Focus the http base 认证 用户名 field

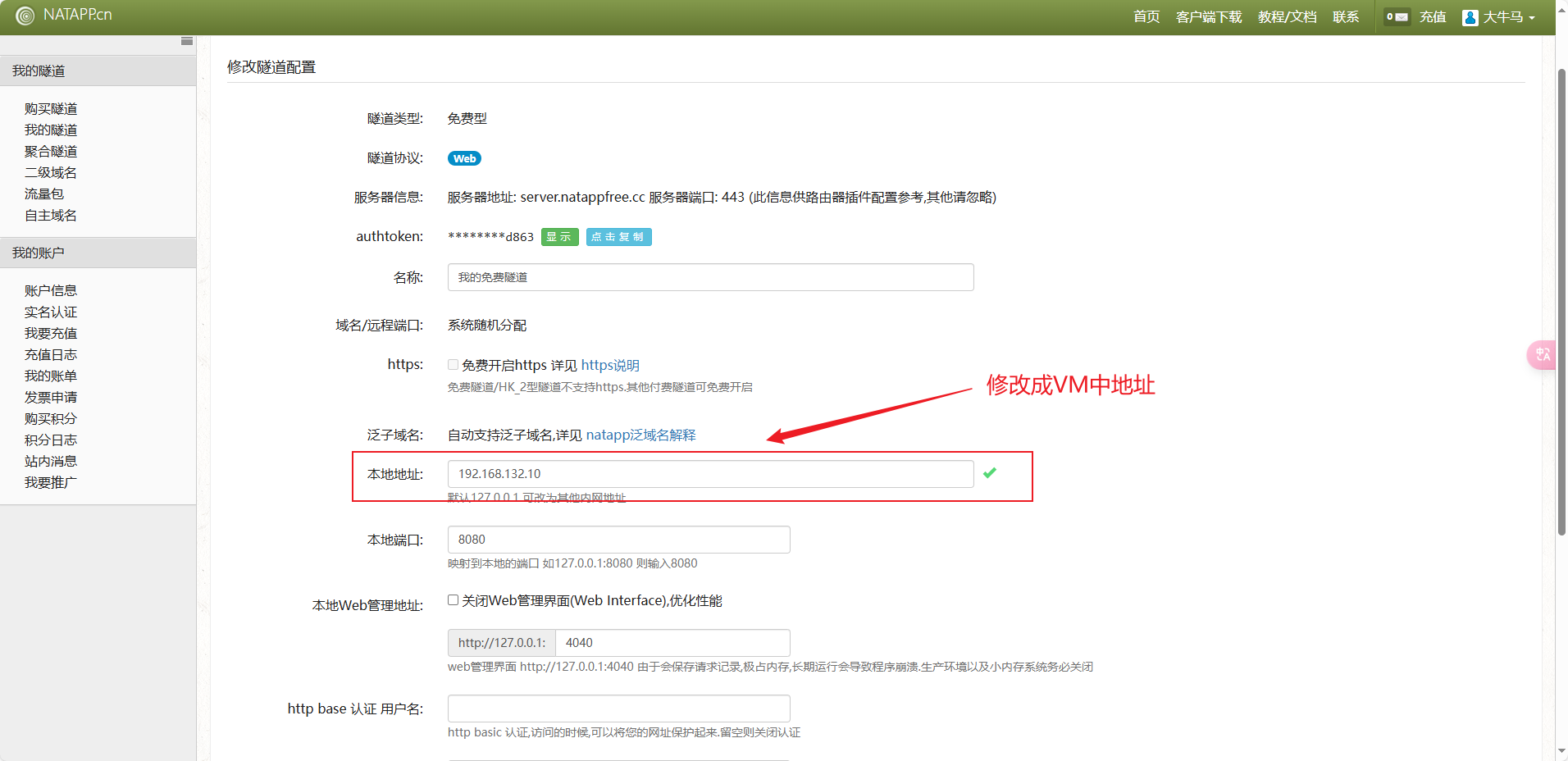point(618,709)
